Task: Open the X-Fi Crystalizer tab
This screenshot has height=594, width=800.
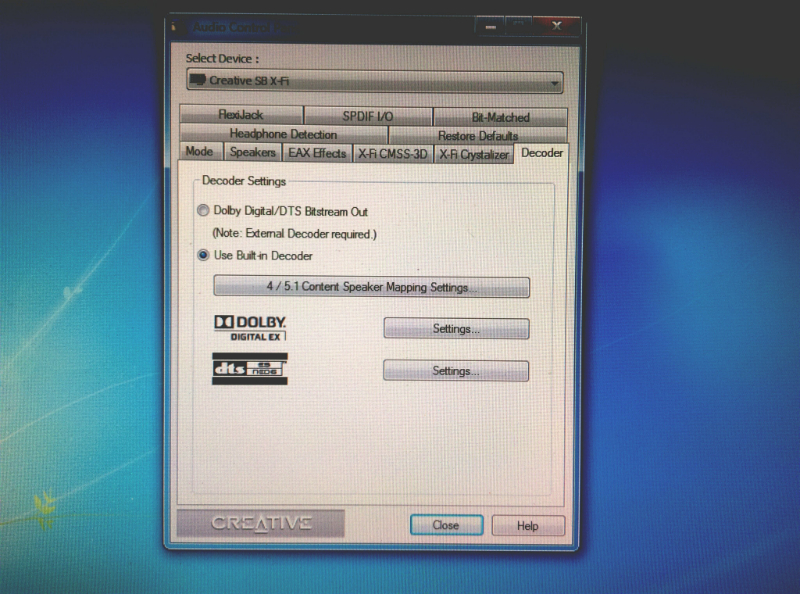Action: pos(474,155)
